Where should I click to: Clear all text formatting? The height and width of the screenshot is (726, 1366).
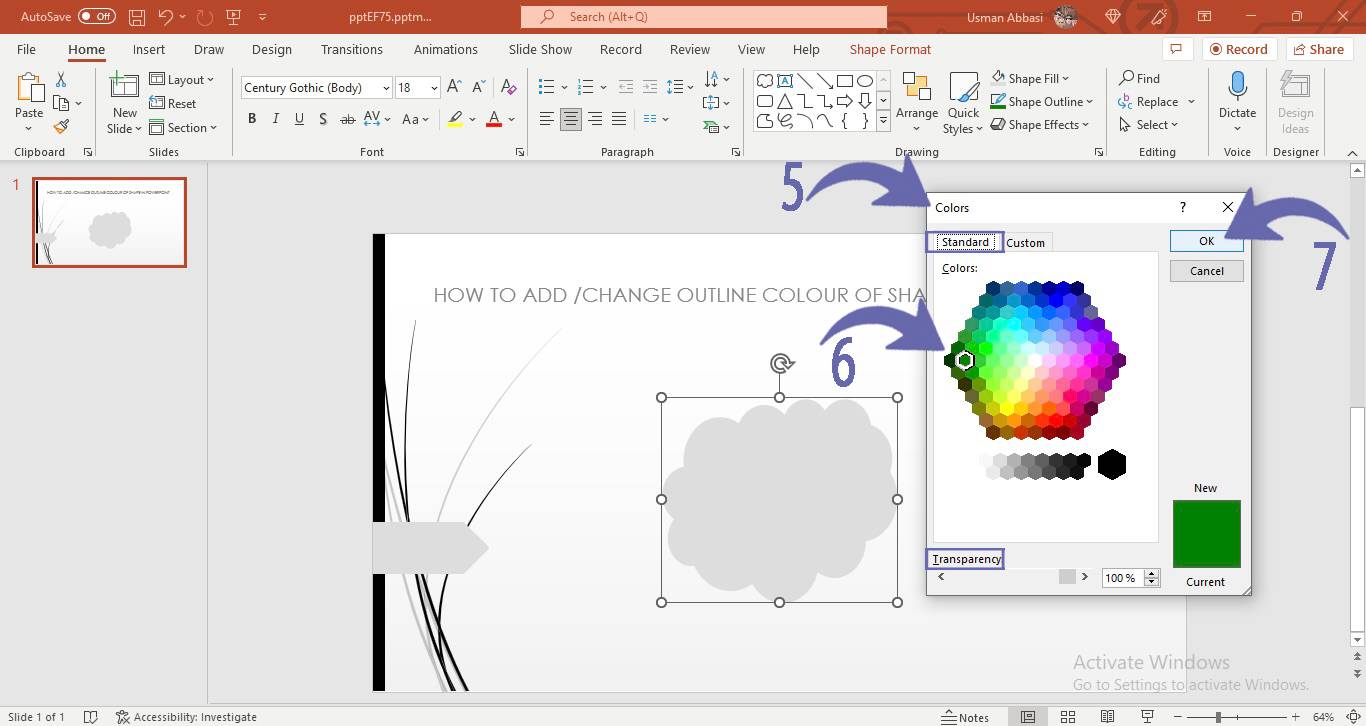[x=508, y=87]
